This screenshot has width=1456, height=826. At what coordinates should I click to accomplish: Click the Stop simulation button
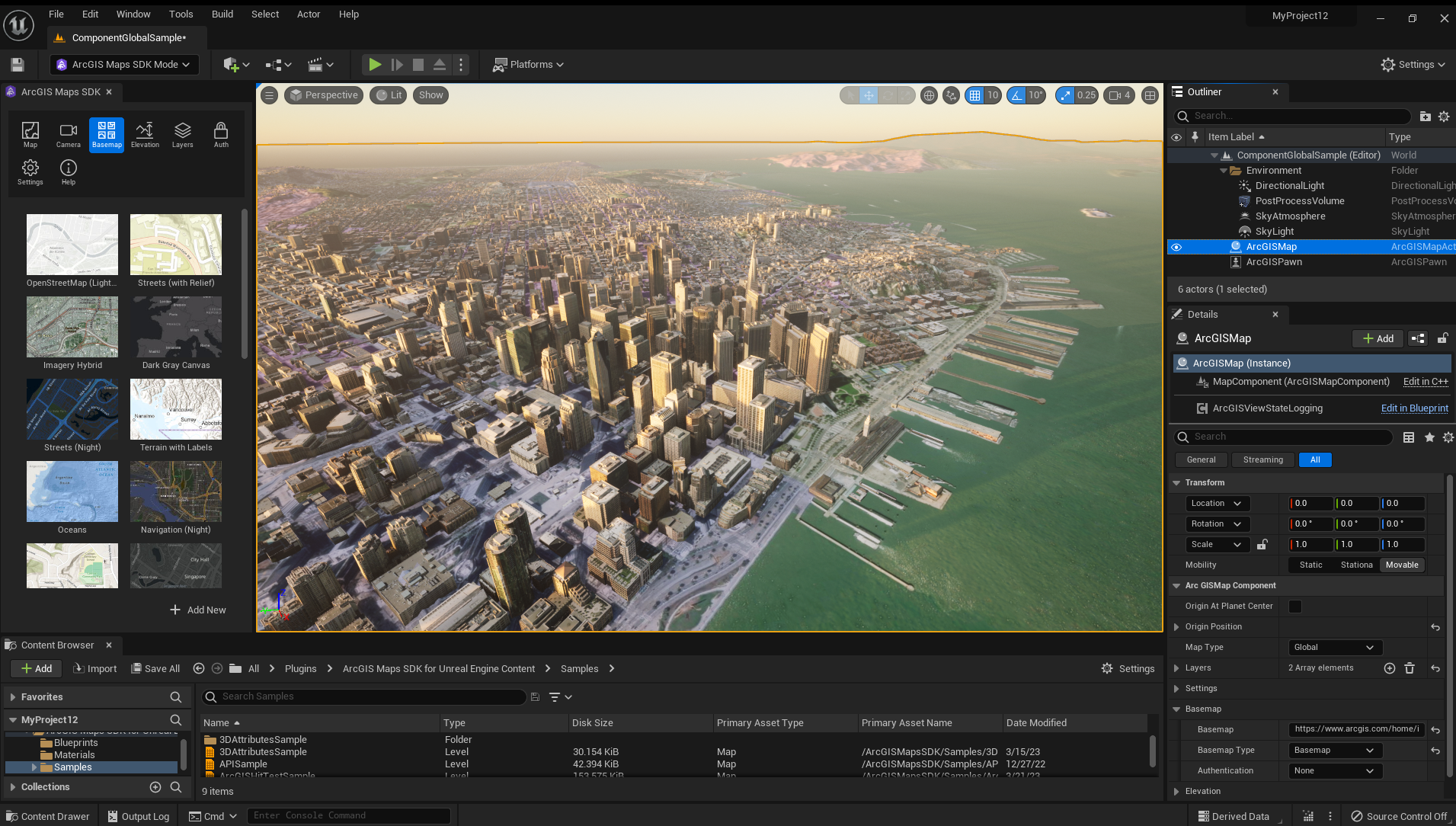point(418,65)
